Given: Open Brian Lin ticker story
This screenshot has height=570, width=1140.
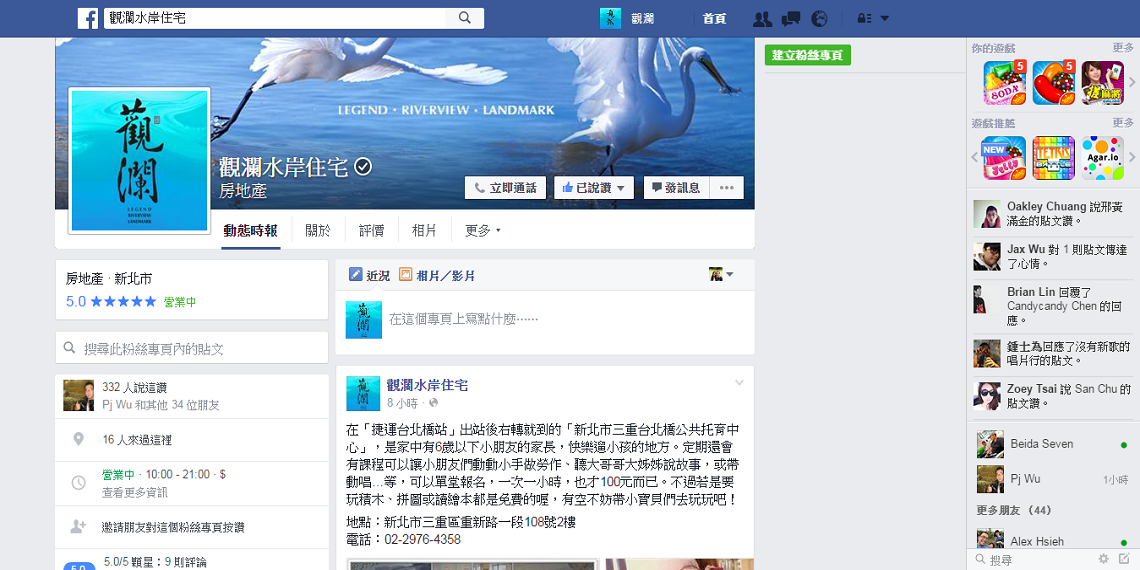Looking at the screenshot, I should point(1053,306).
